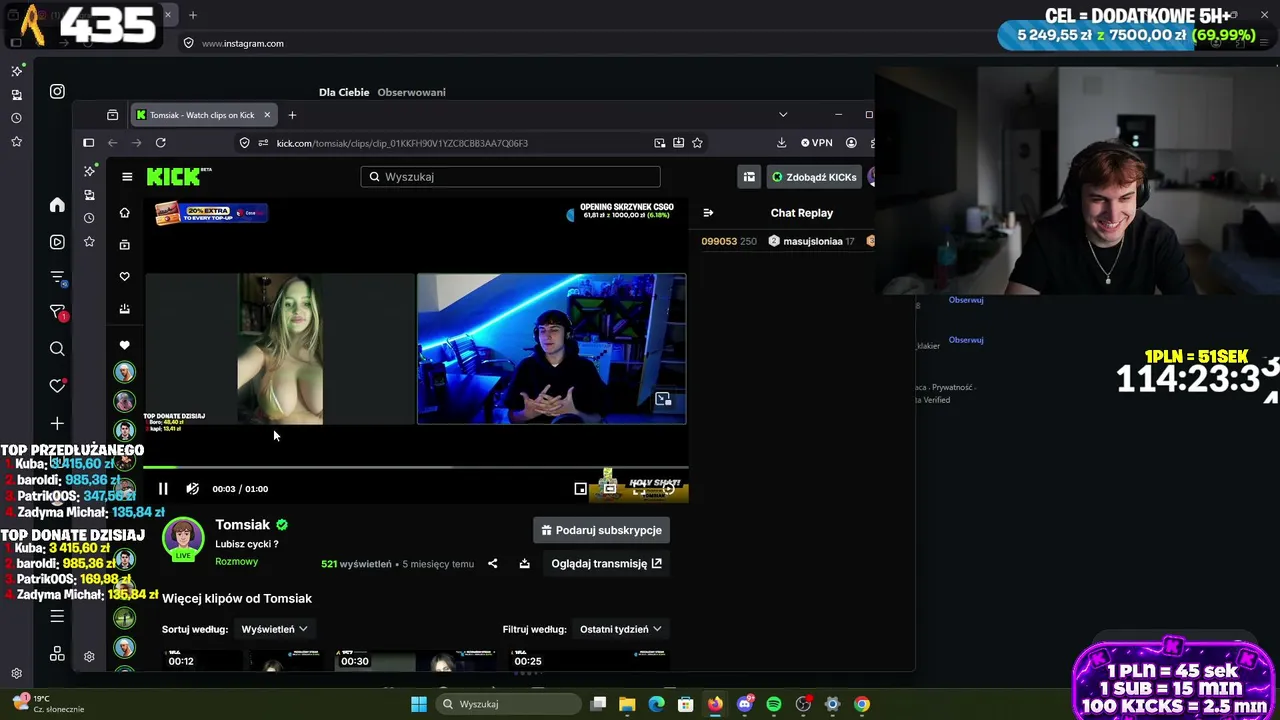Mute the clip volume icon

192,489
